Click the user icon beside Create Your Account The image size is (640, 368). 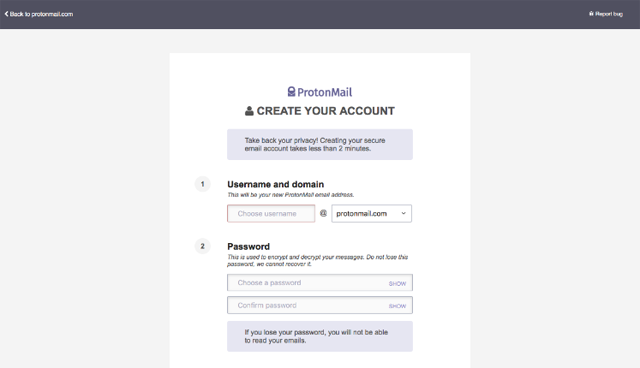pos(249,111)
